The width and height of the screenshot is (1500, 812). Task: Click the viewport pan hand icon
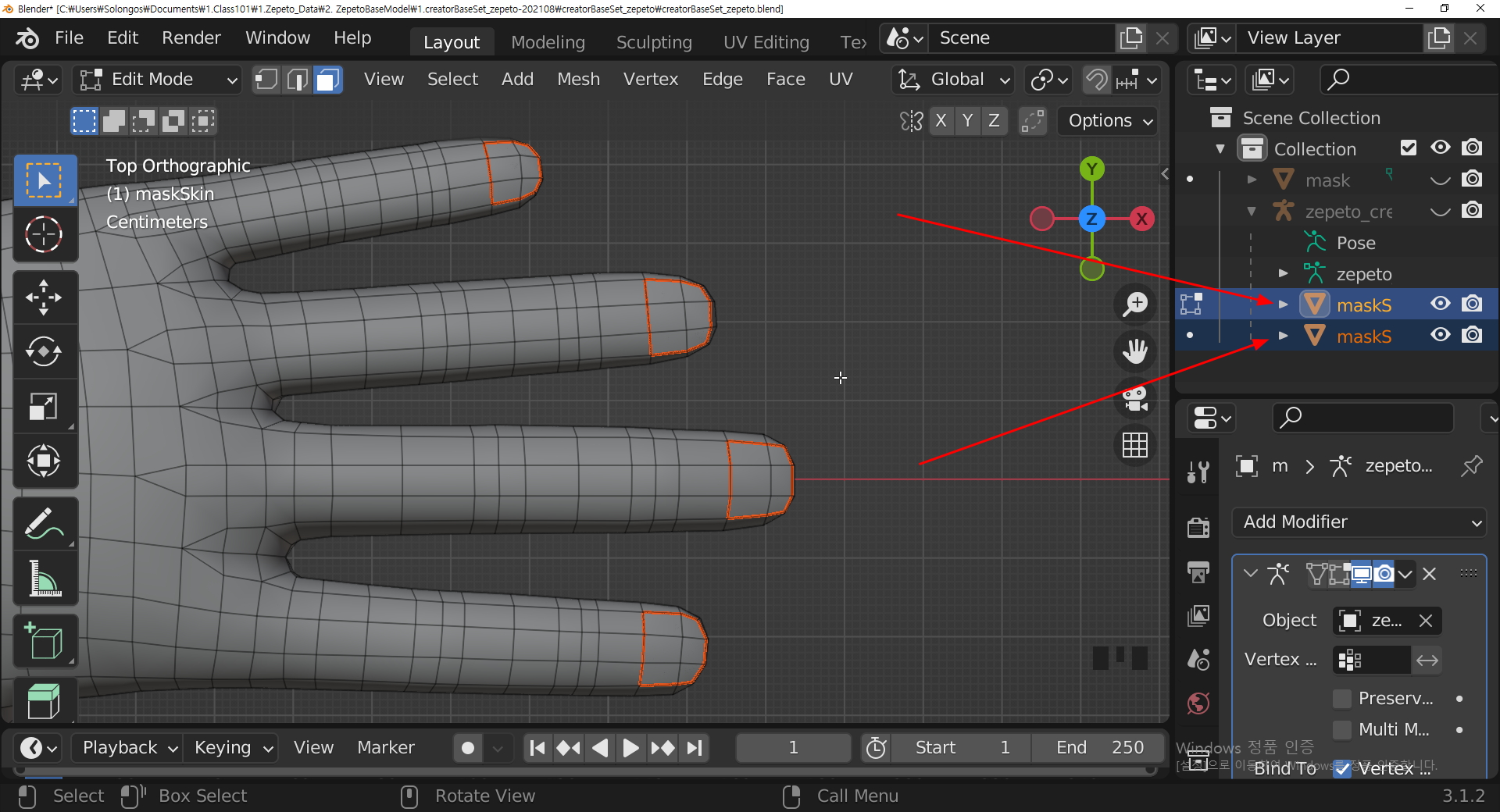(x=1135, y=351)
